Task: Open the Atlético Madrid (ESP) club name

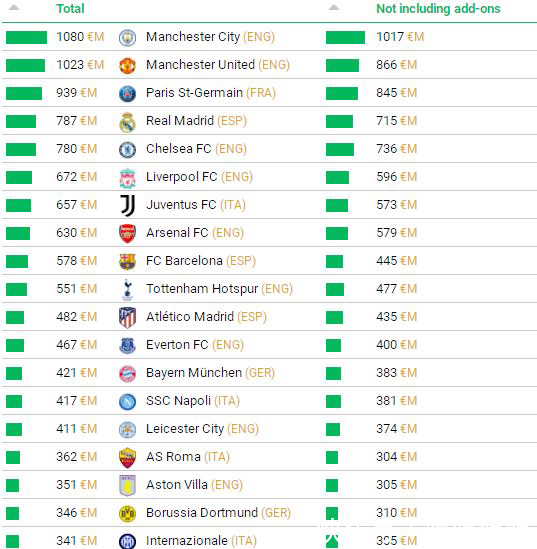Action: point(206,317)
